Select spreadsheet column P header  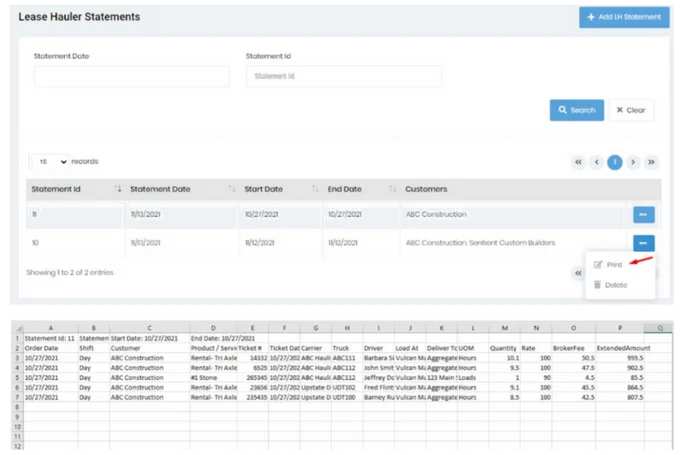[x=620, y=328]
